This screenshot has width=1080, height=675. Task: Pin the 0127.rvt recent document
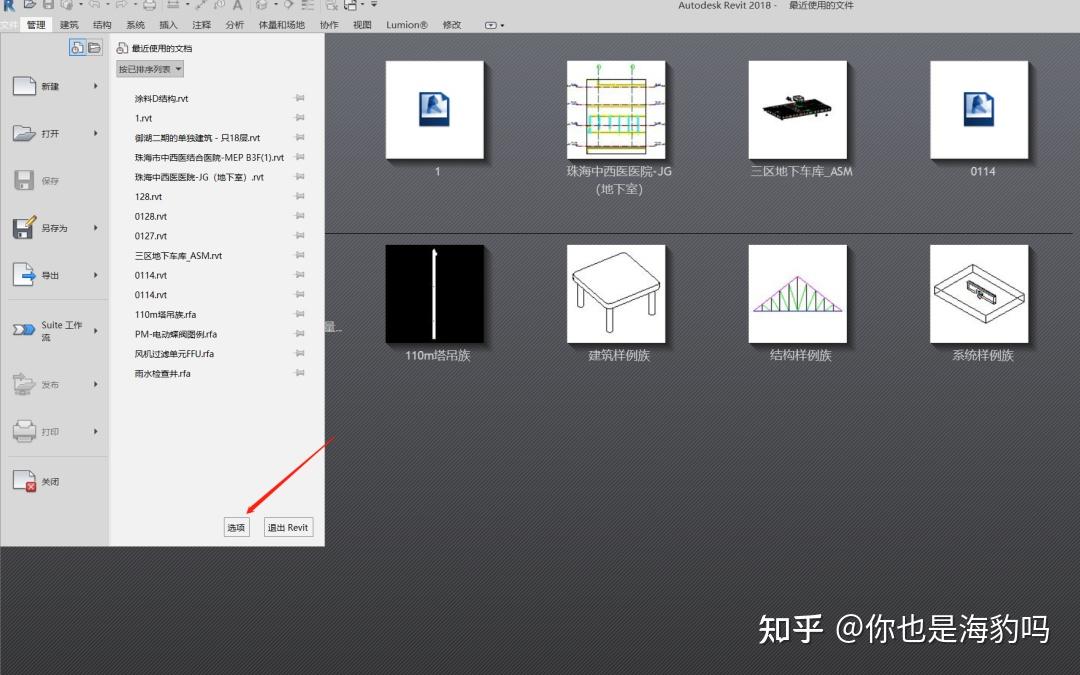click(300, 236)
